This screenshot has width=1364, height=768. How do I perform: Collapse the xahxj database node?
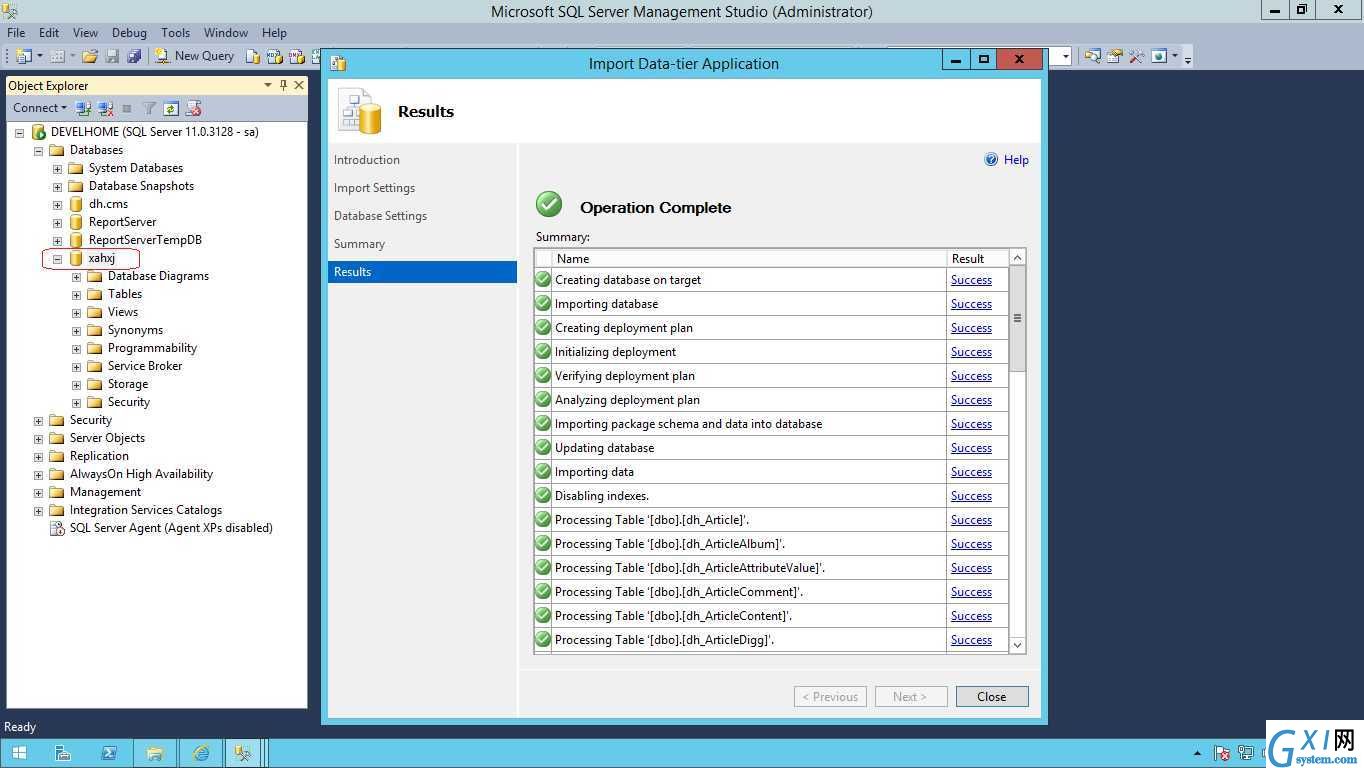[x=58, y=258]
